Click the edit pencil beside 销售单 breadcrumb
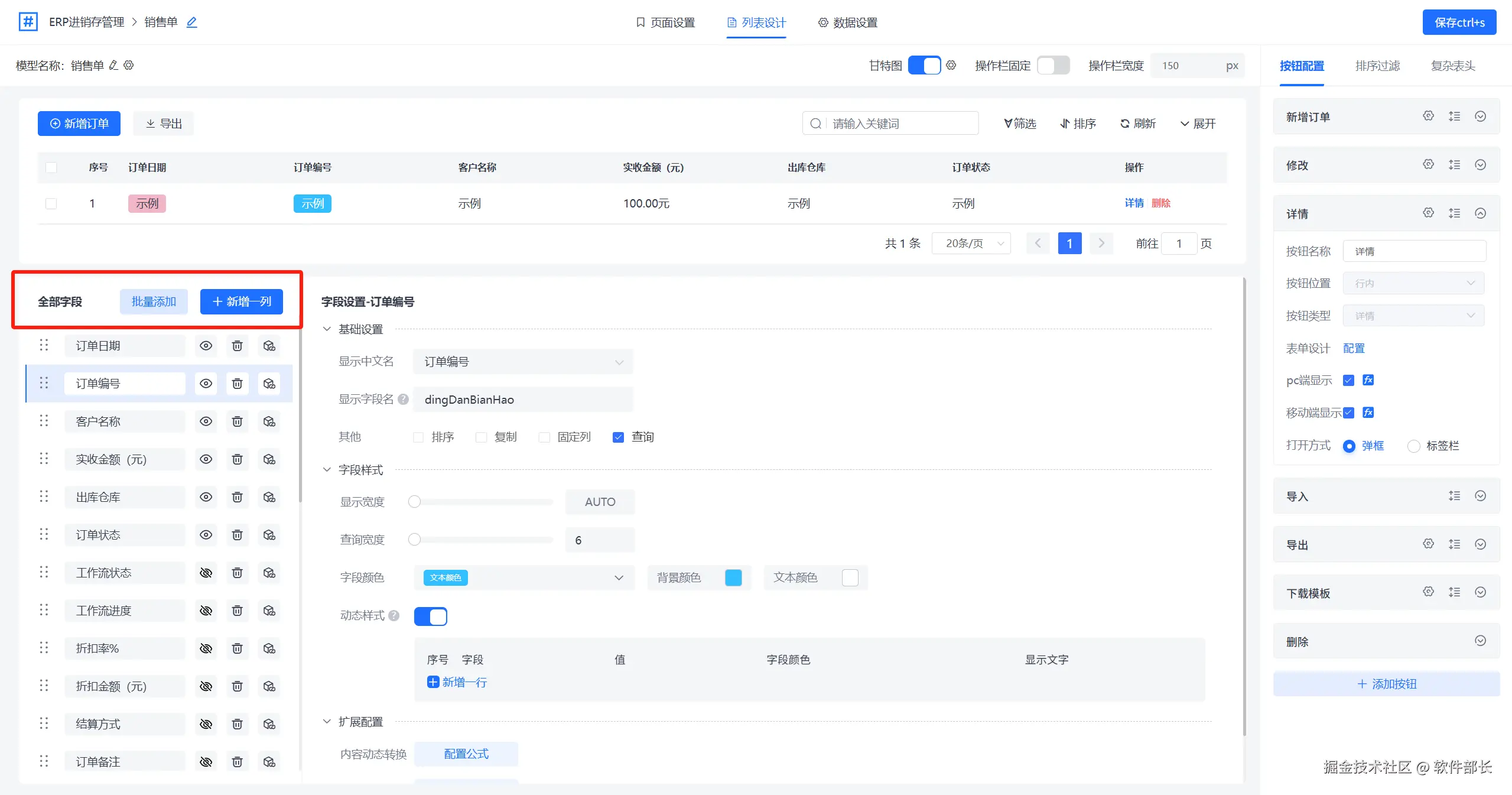The height and width of the screenshot is (795, 1512). coord(191,22)
